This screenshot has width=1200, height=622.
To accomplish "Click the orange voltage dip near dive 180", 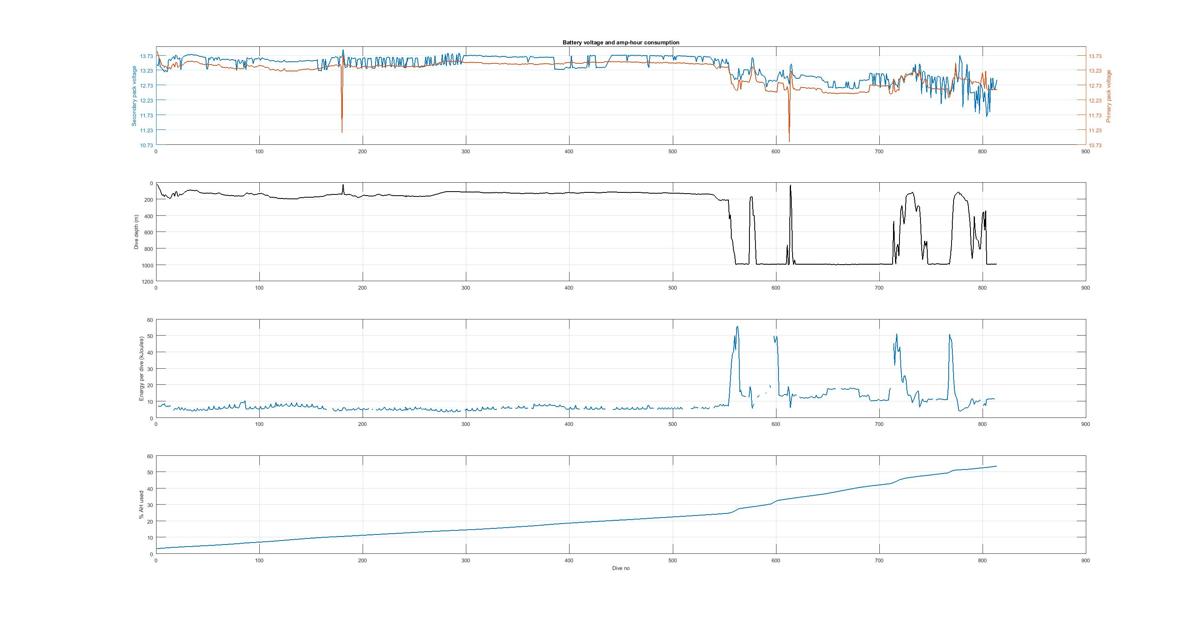I will pos(342,100).
